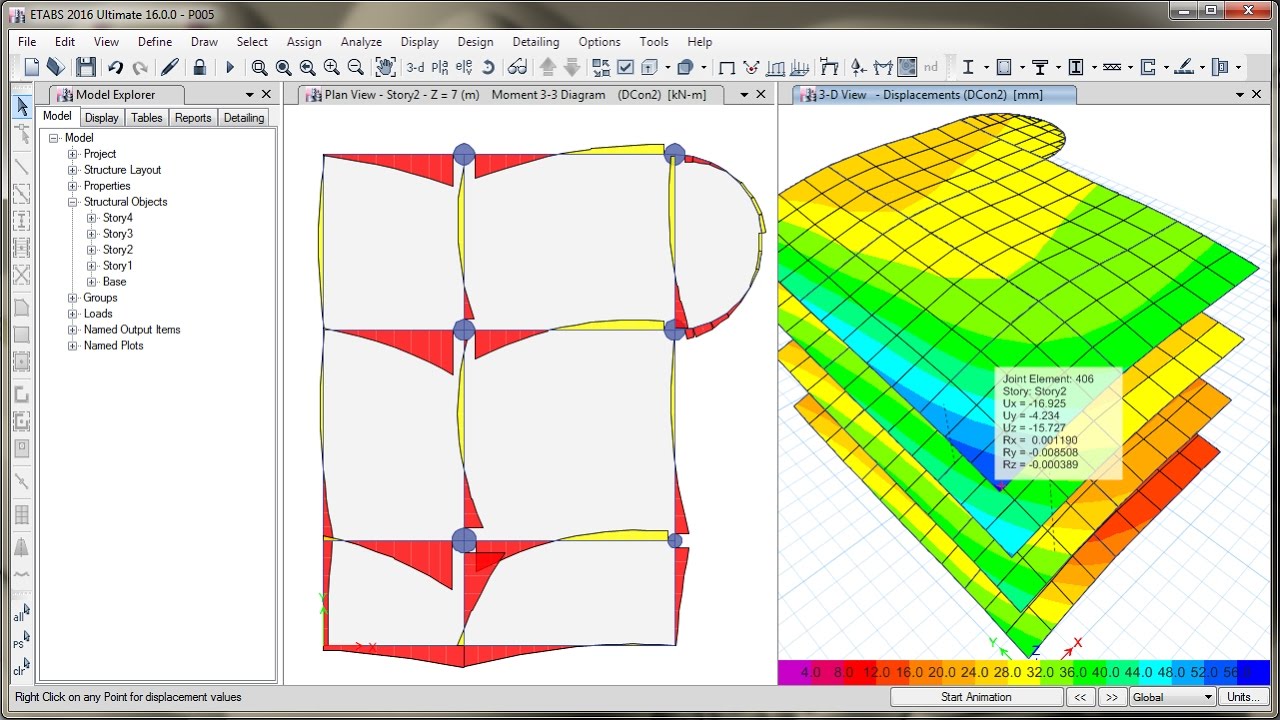Click the Rotate 3D View icon

[488, 67]
